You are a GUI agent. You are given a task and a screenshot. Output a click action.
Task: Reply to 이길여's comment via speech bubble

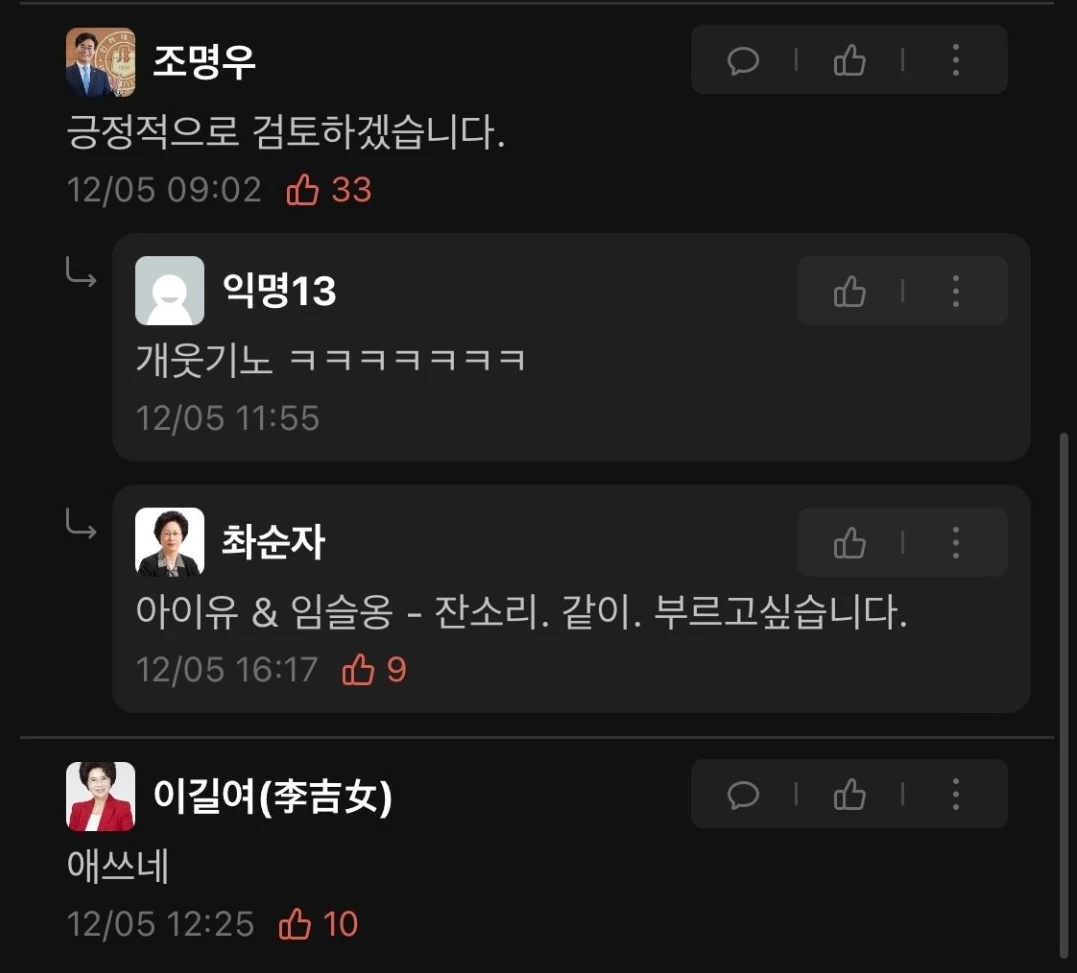[x=742, y=794]
